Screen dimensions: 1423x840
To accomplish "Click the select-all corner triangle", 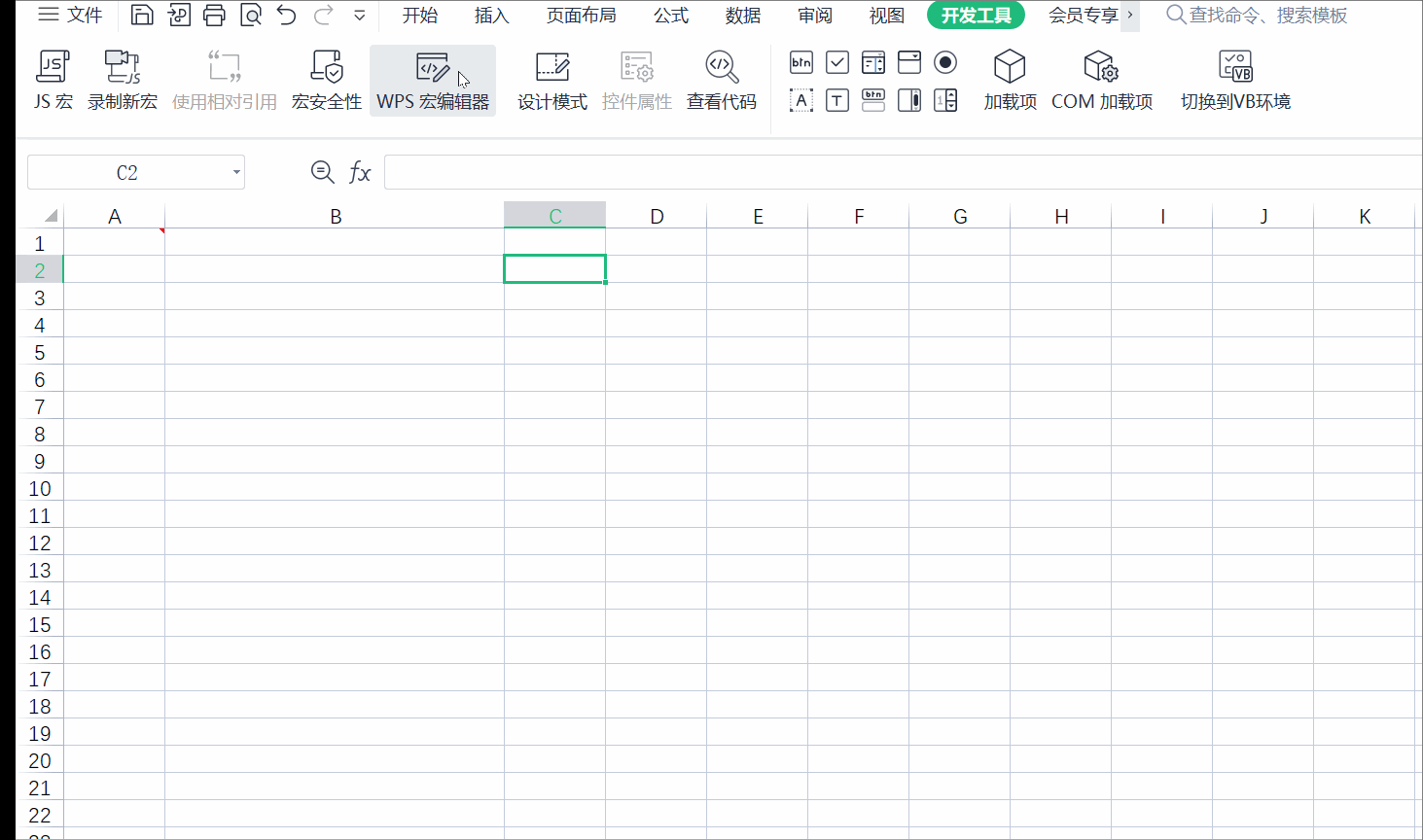I will pyautogui.click(x=51, y=216).
